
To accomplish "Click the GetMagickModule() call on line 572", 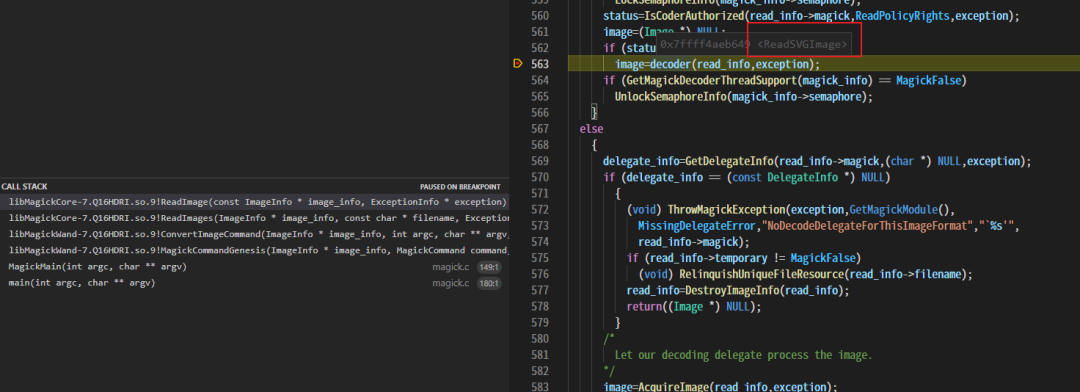I will click(x=897, y=209).
